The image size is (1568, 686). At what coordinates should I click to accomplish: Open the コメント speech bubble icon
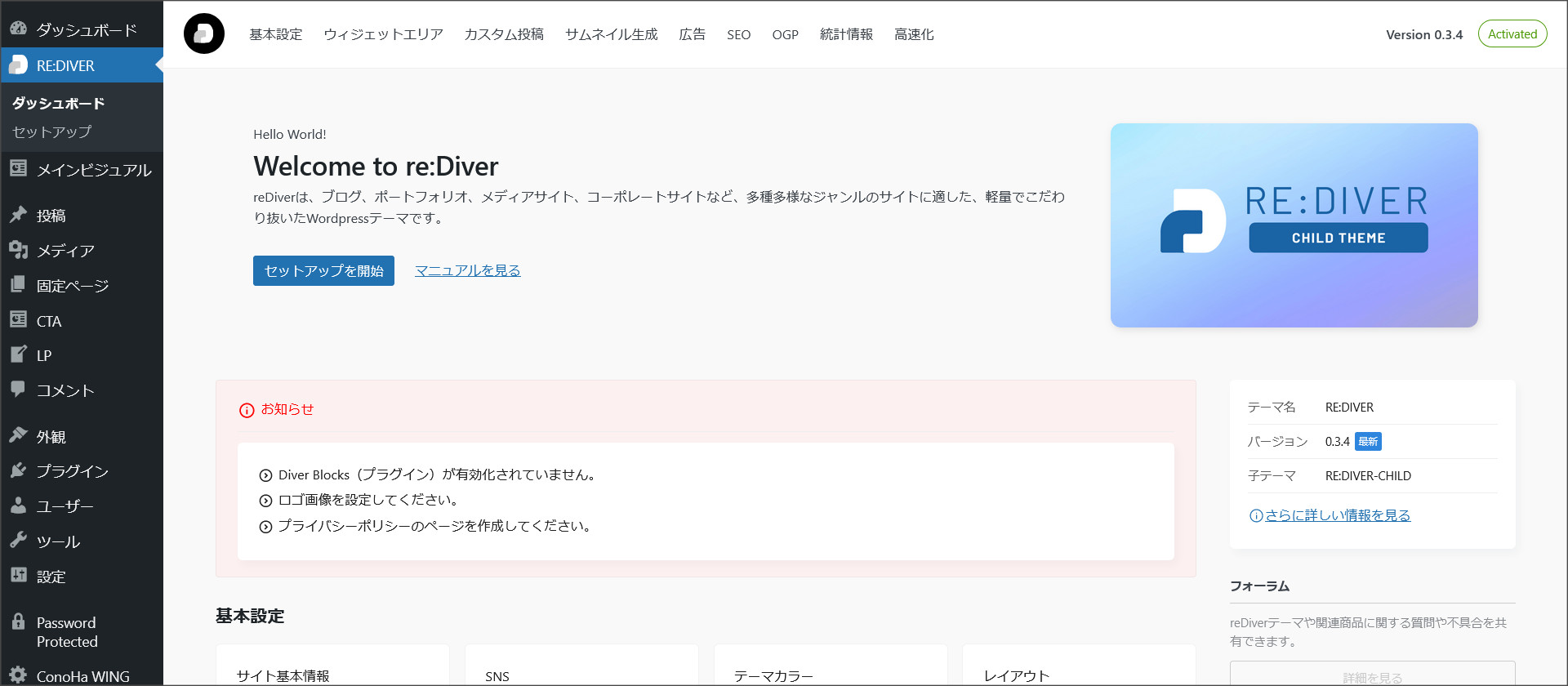pyautogui.click(x=18, y=390)
